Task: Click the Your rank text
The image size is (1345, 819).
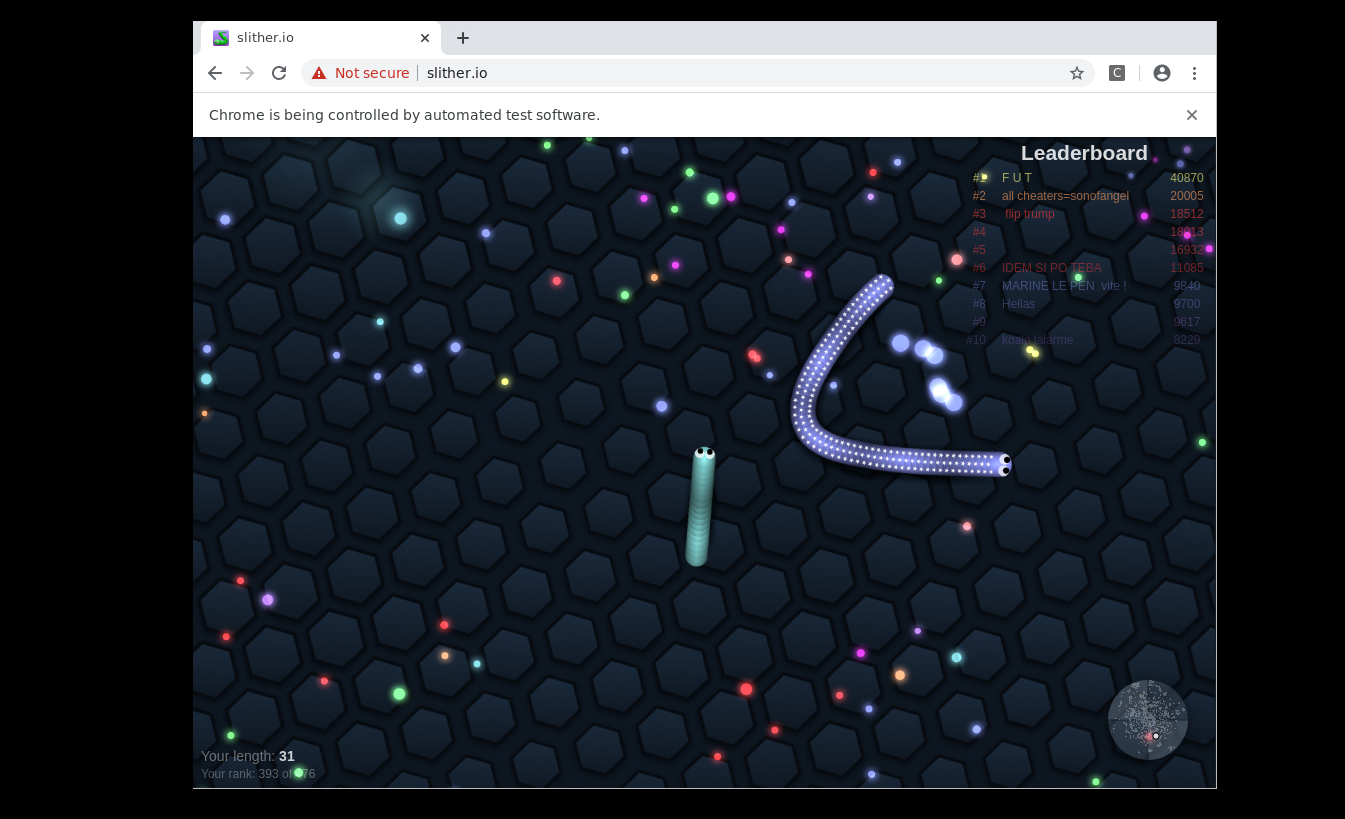Action: pyautogui.click(x=258, y=774)
